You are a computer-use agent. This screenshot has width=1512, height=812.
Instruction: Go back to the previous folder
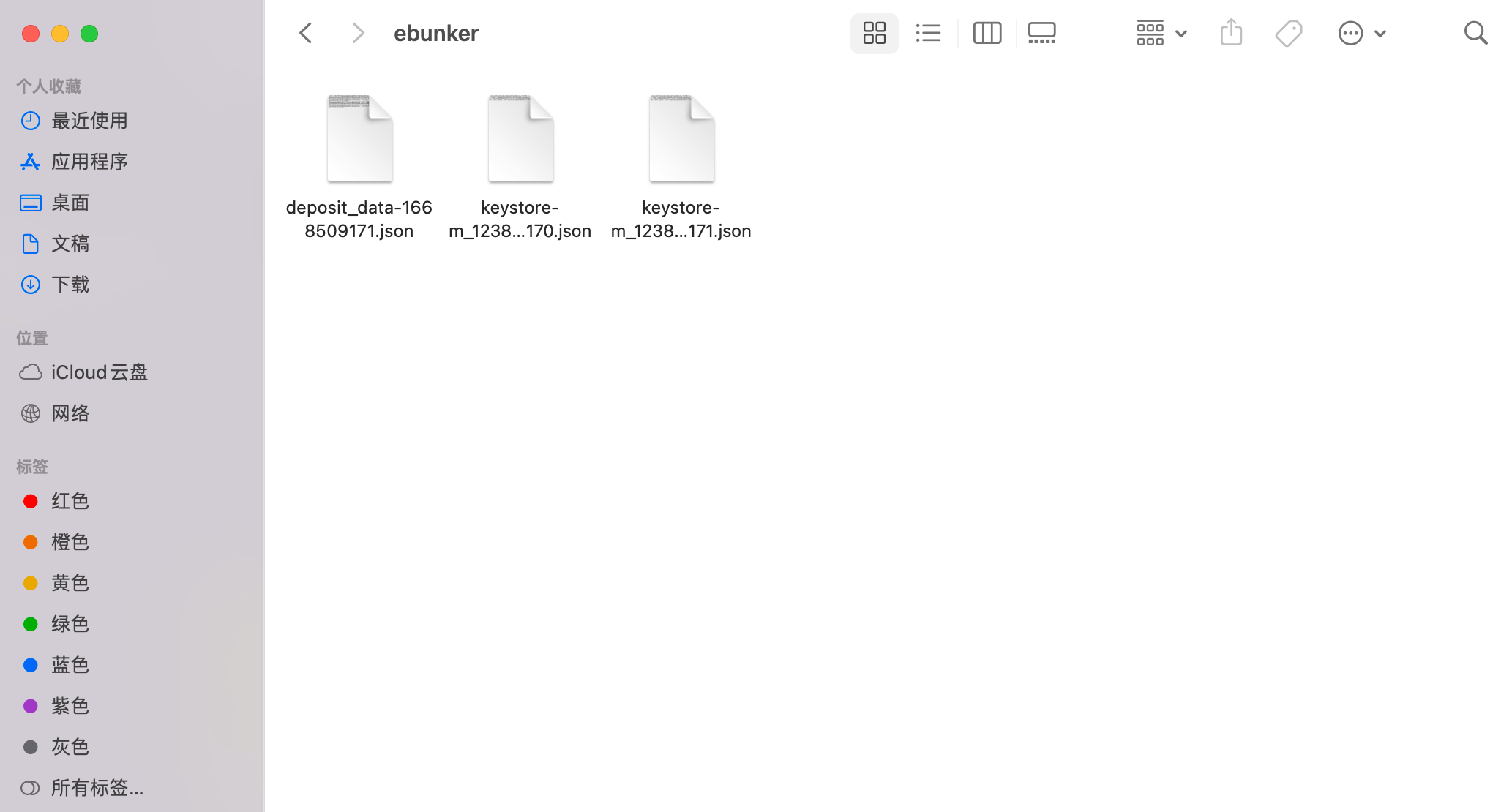click(306, 33)
